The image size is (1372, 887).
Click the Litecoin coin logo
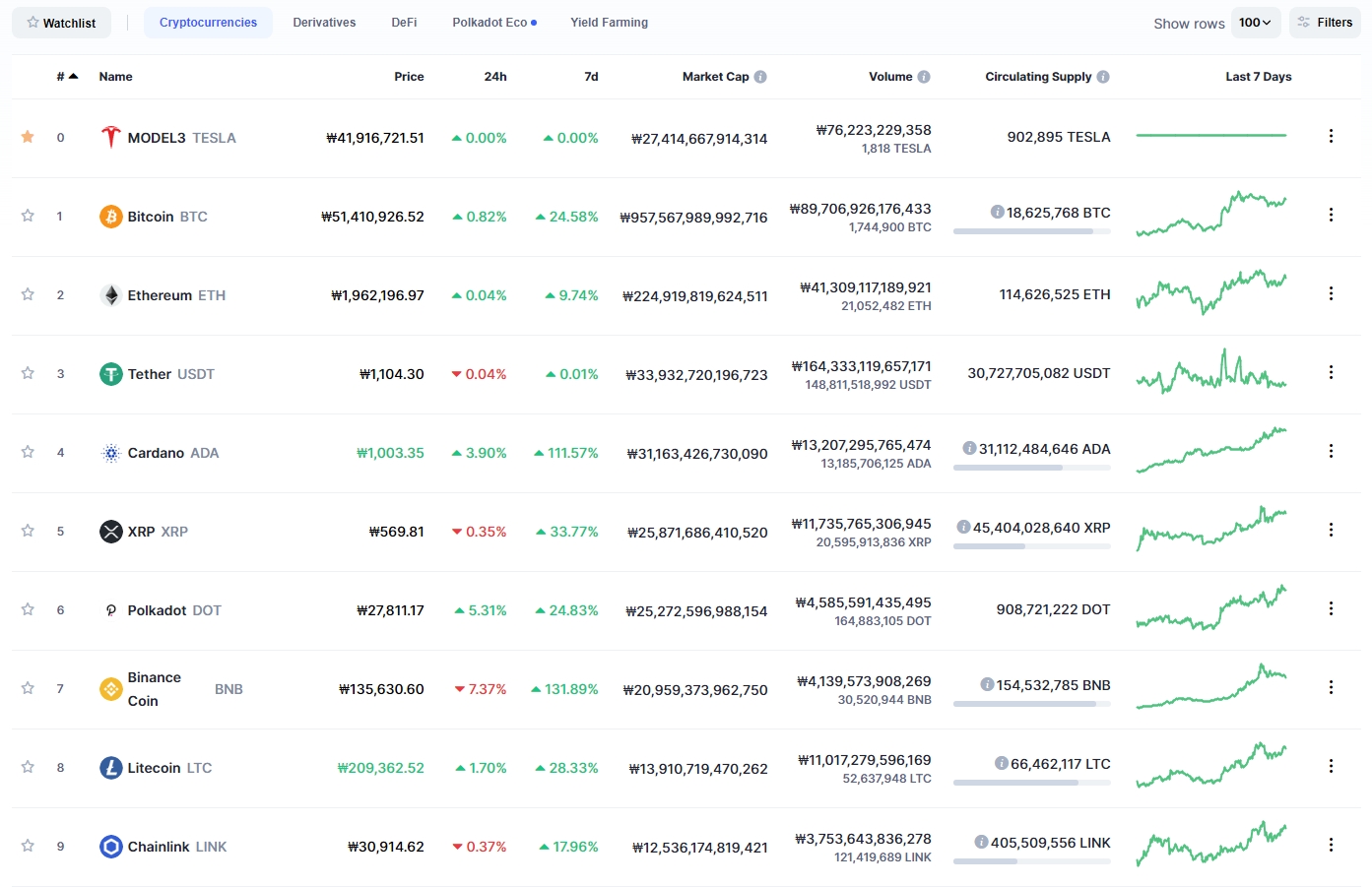[x=110, y=767]
